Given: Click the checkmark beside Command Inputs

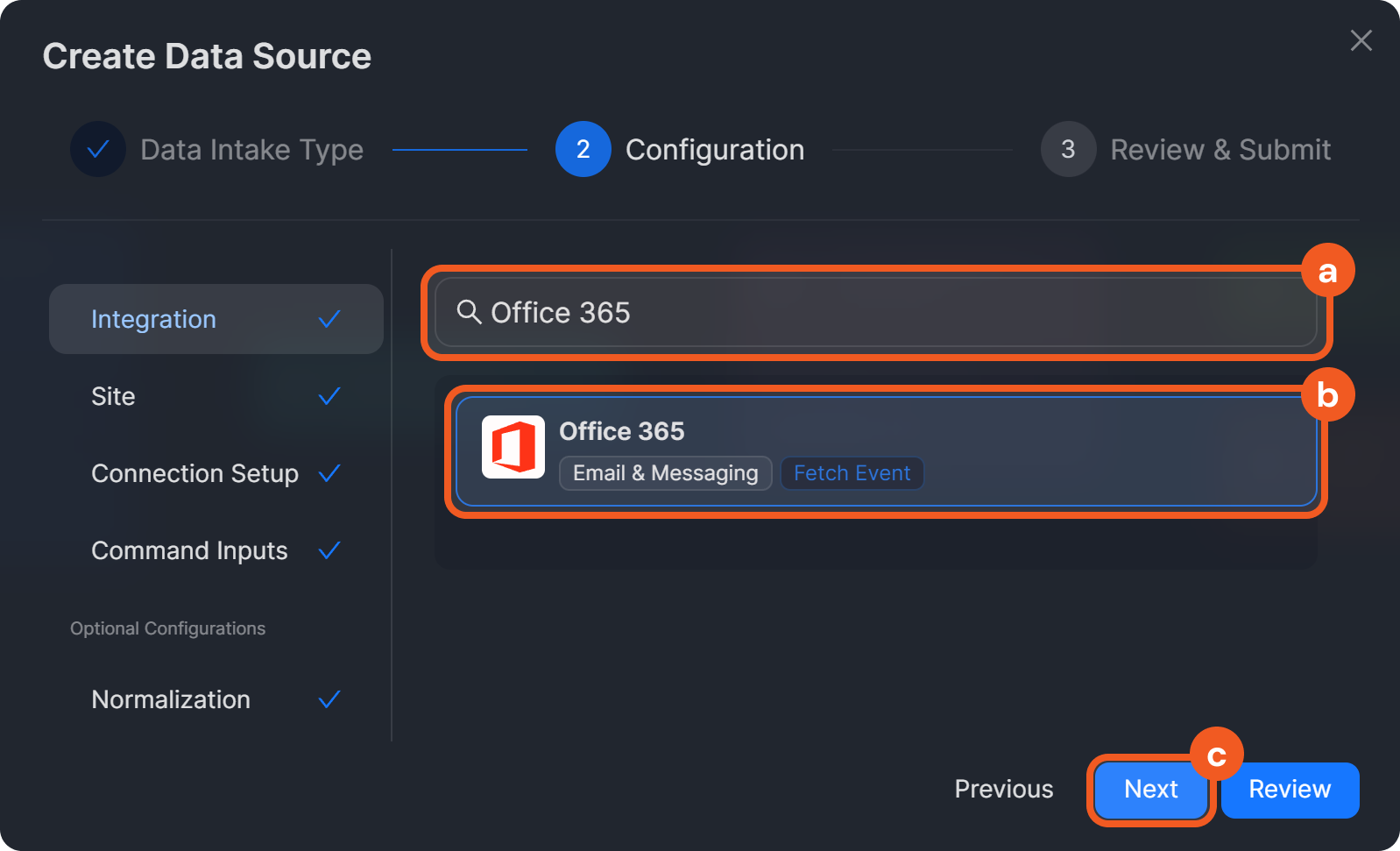Looking at the screenshot, I should [x=329, y=550].
